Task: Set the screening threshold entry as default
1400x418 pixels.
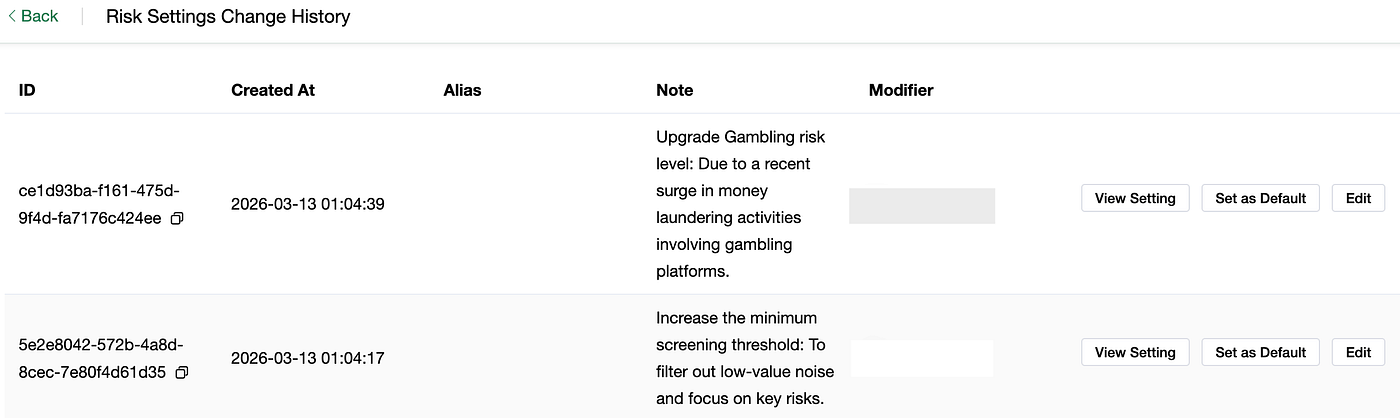Action: click(x=1260, y=352)
